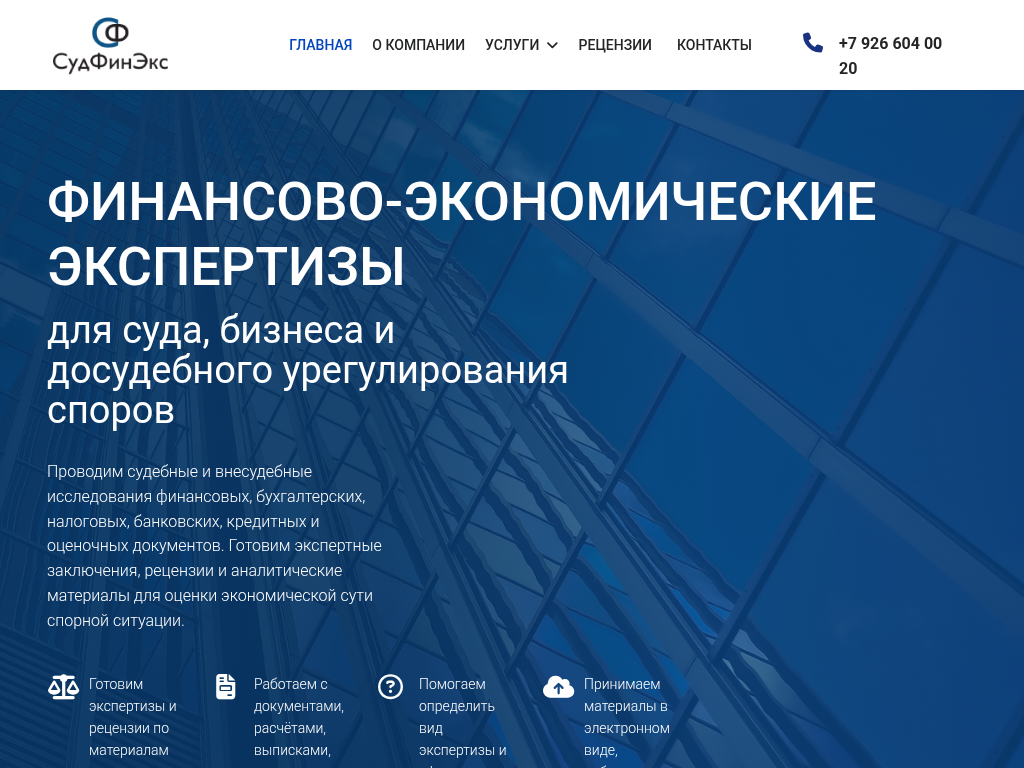Click the scales of justice icon
Screen dimensions: 1024x768
pyautogui.click(x=63, y=687)
